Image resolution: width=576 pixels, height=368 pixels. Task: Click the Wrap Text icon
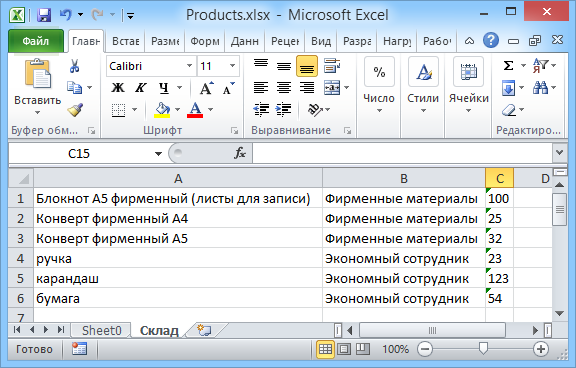point(332,66)
